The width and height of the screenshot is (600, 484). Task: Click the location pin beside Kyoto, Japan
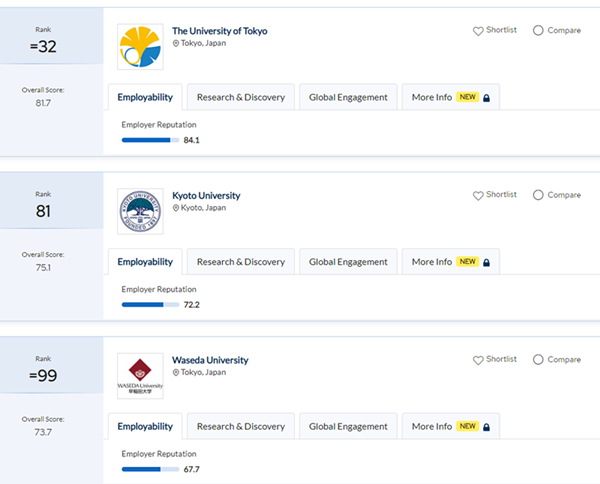coord(176,208)
